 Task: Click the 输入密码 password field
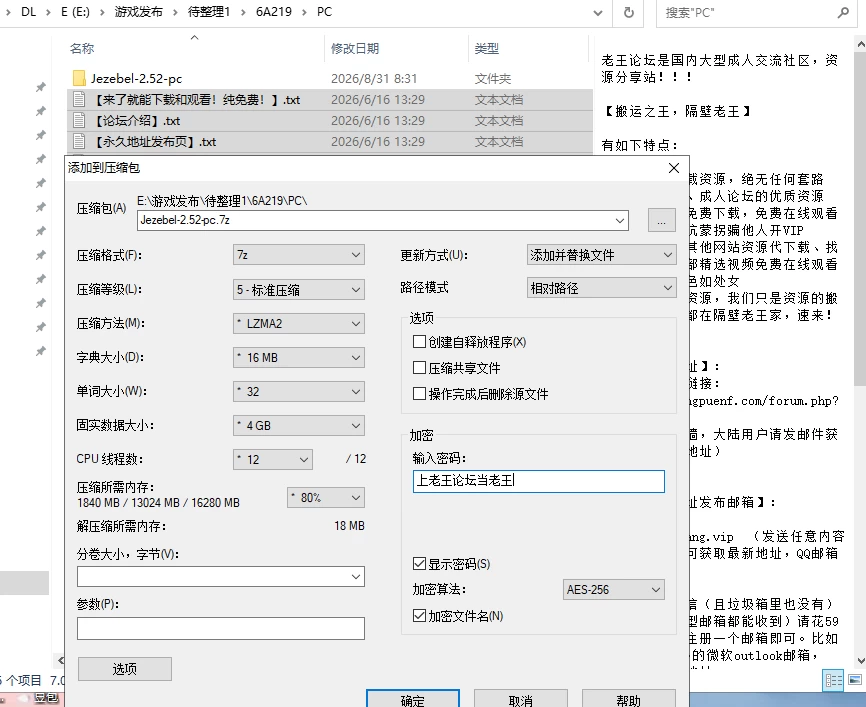[538, 481]
